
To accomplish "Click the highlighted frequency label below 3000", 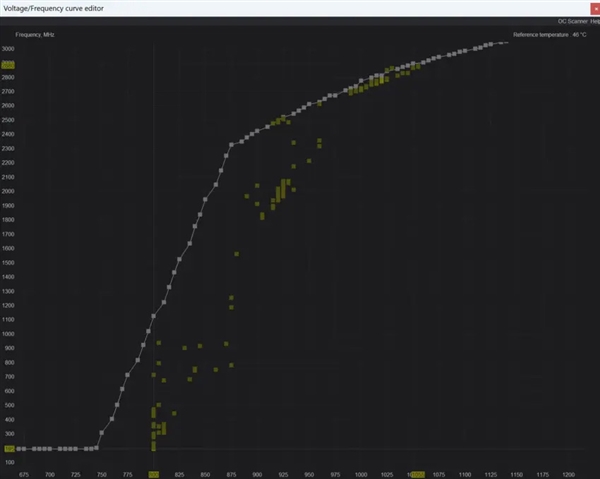I will click(8, 65).
